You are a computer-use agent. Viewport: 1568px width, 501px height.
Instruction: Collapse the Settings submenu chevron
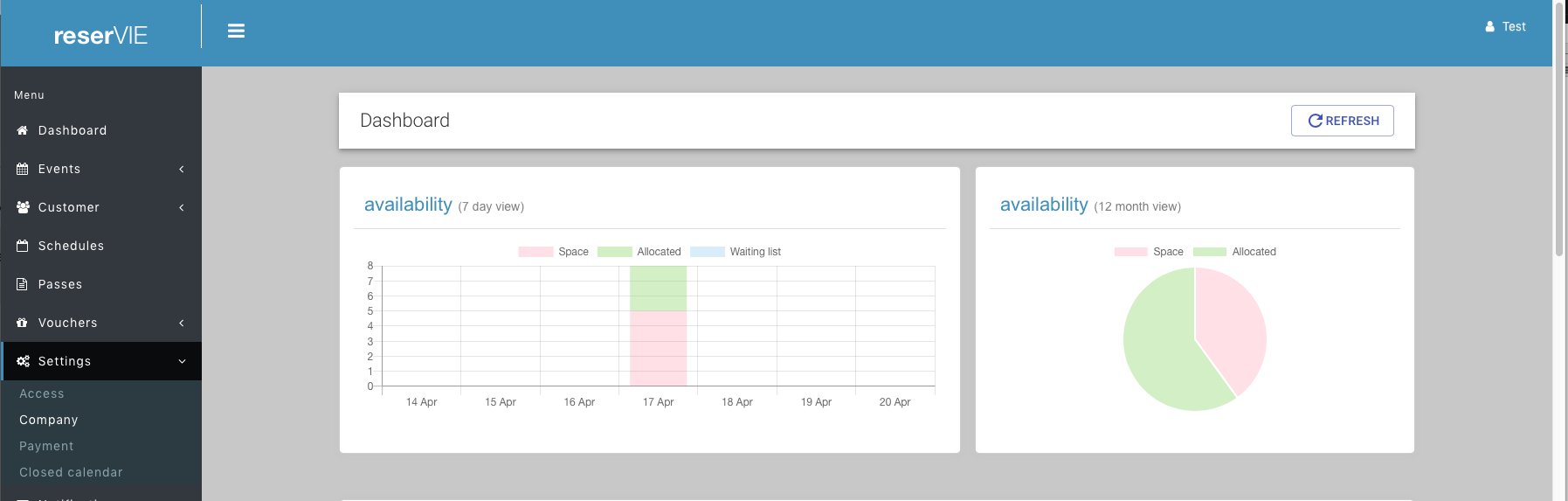[182, 361]
